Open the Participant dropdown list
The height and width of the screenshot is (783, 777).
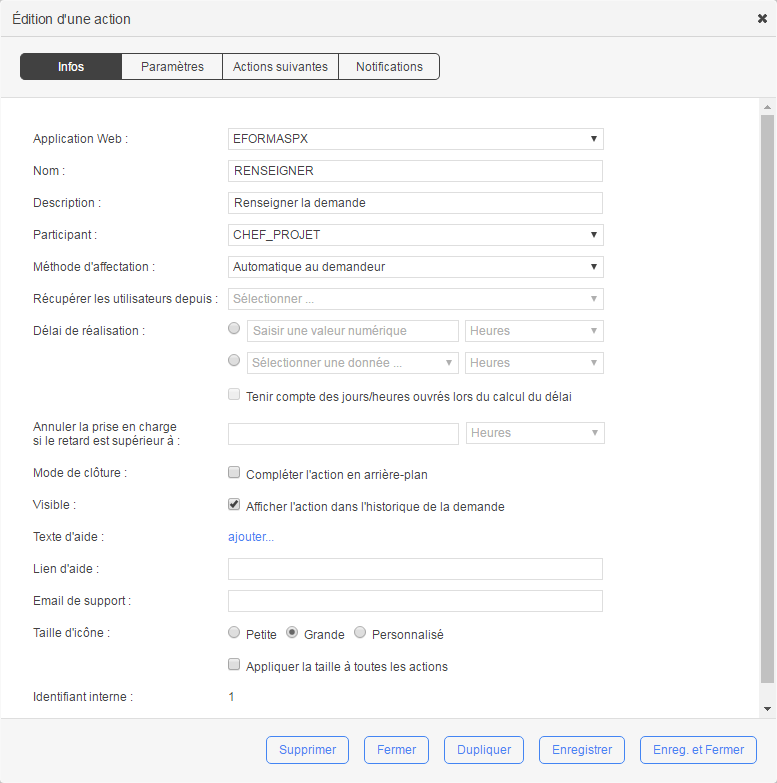[x=415, y=235]
